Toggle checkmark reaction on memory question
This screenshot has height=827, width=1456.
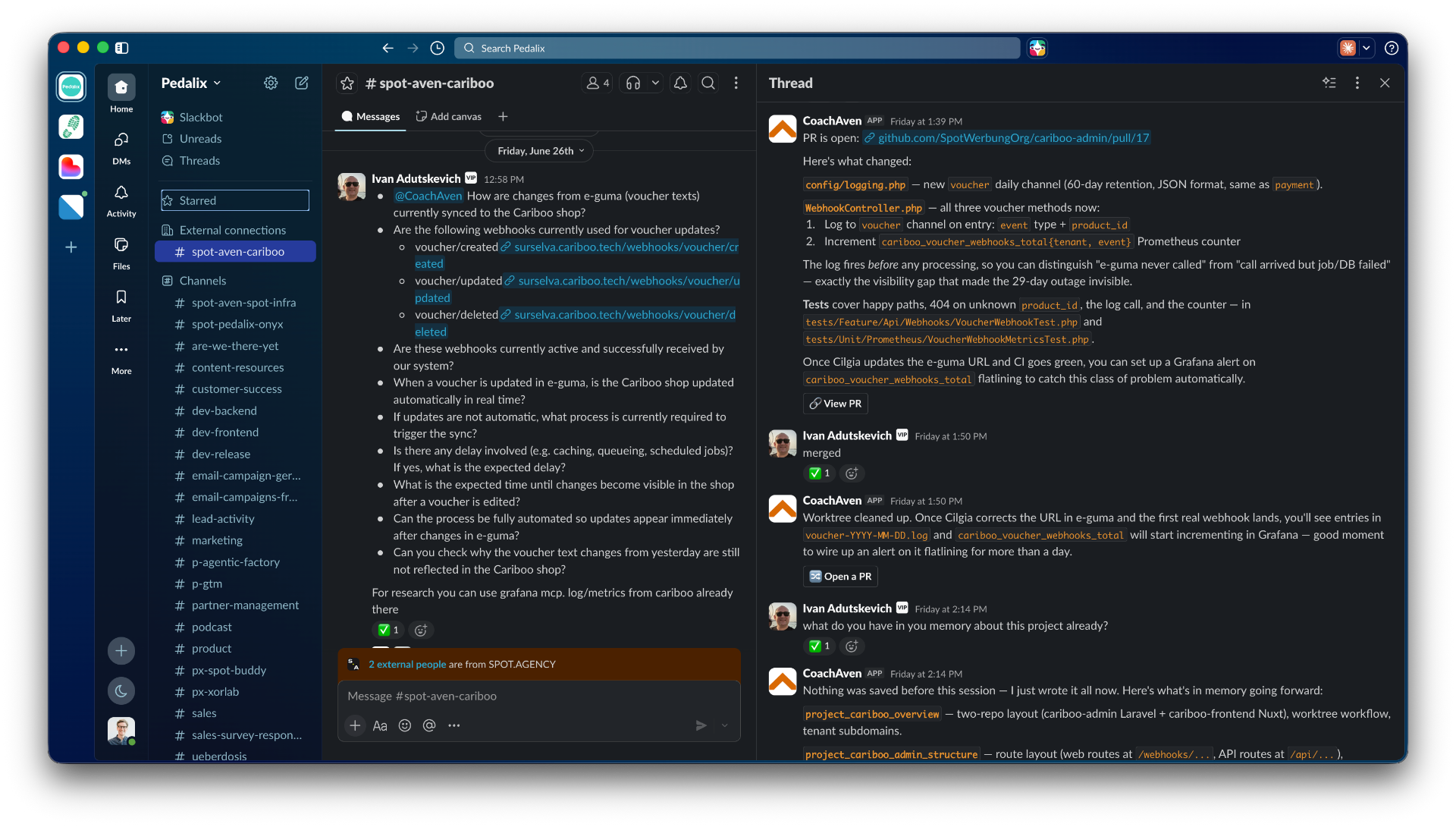(x=819, y=646)
